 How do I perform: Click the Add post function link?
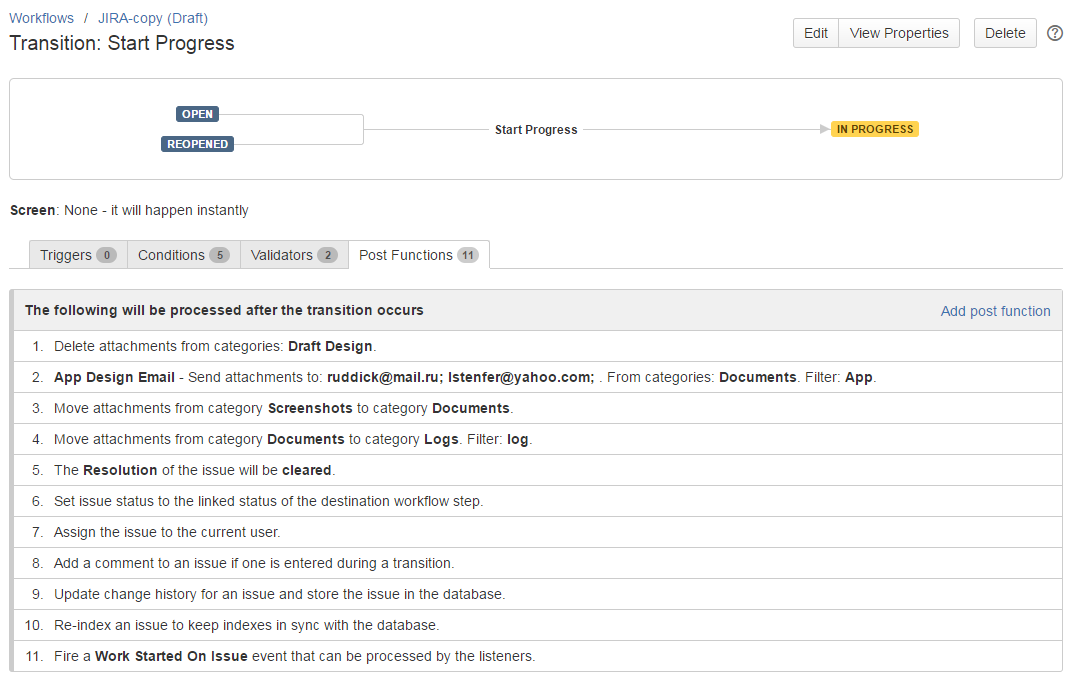pos(995,311)
